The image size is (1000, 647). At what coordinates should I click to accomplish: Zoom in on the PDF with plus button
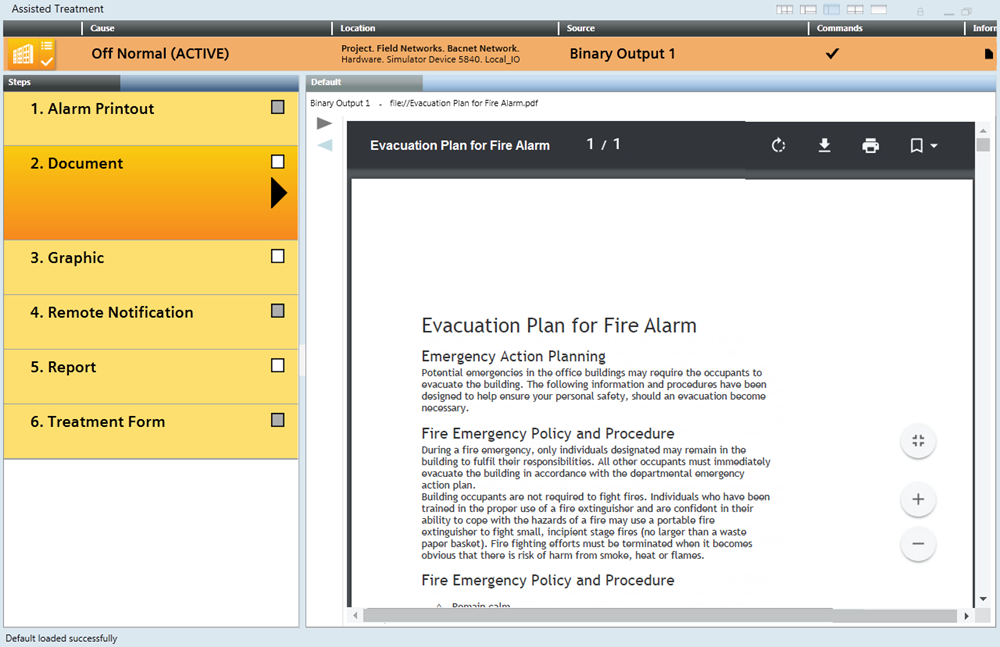pos(918,499)
